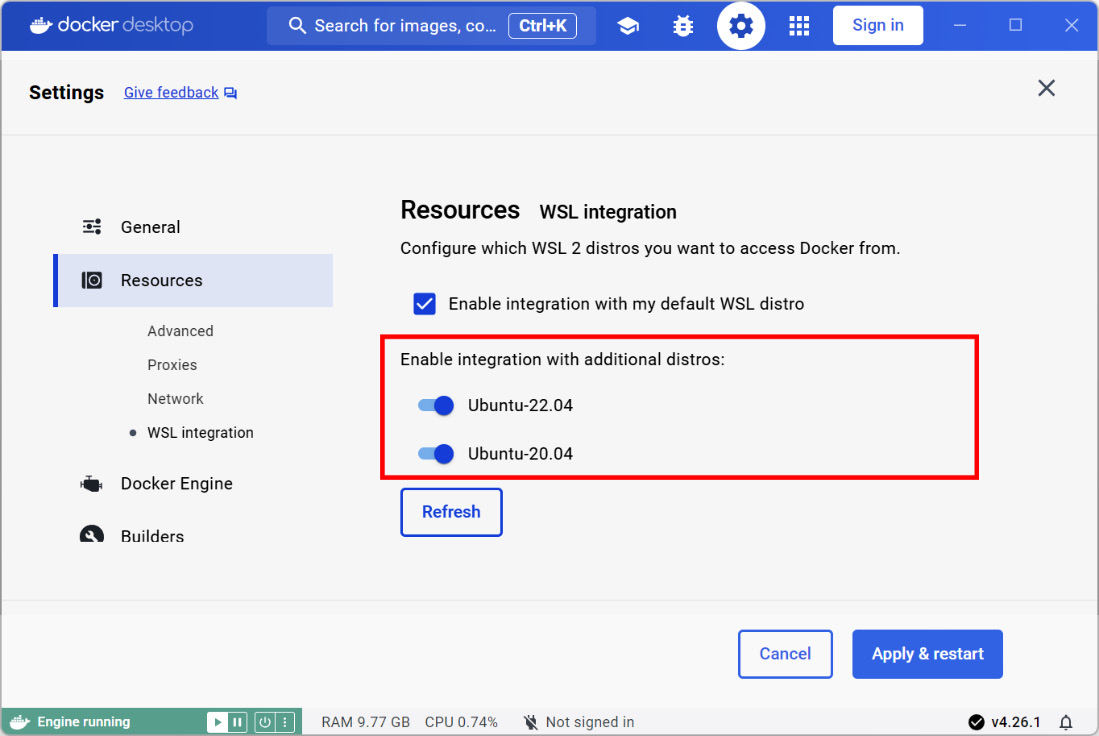
Task: Open the Extensions grid icon
Action: tap(799, 26)
